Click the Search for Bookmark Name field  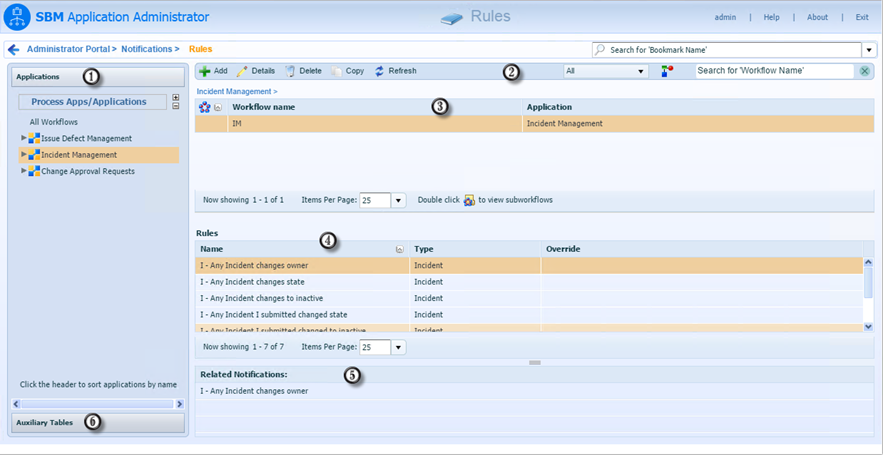tap(727, 50)
